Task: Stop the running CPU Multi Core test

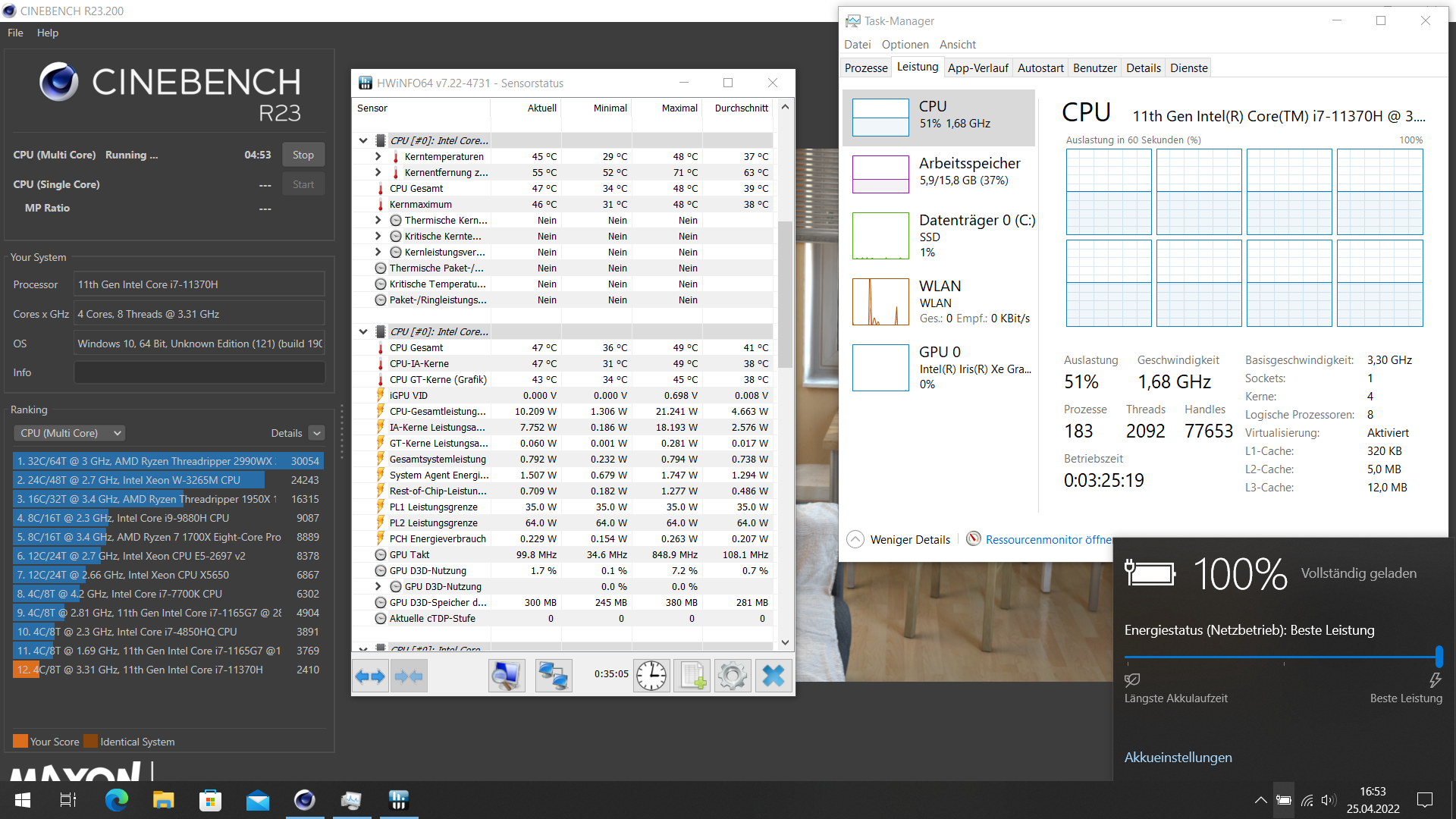Action: [303, 155]
